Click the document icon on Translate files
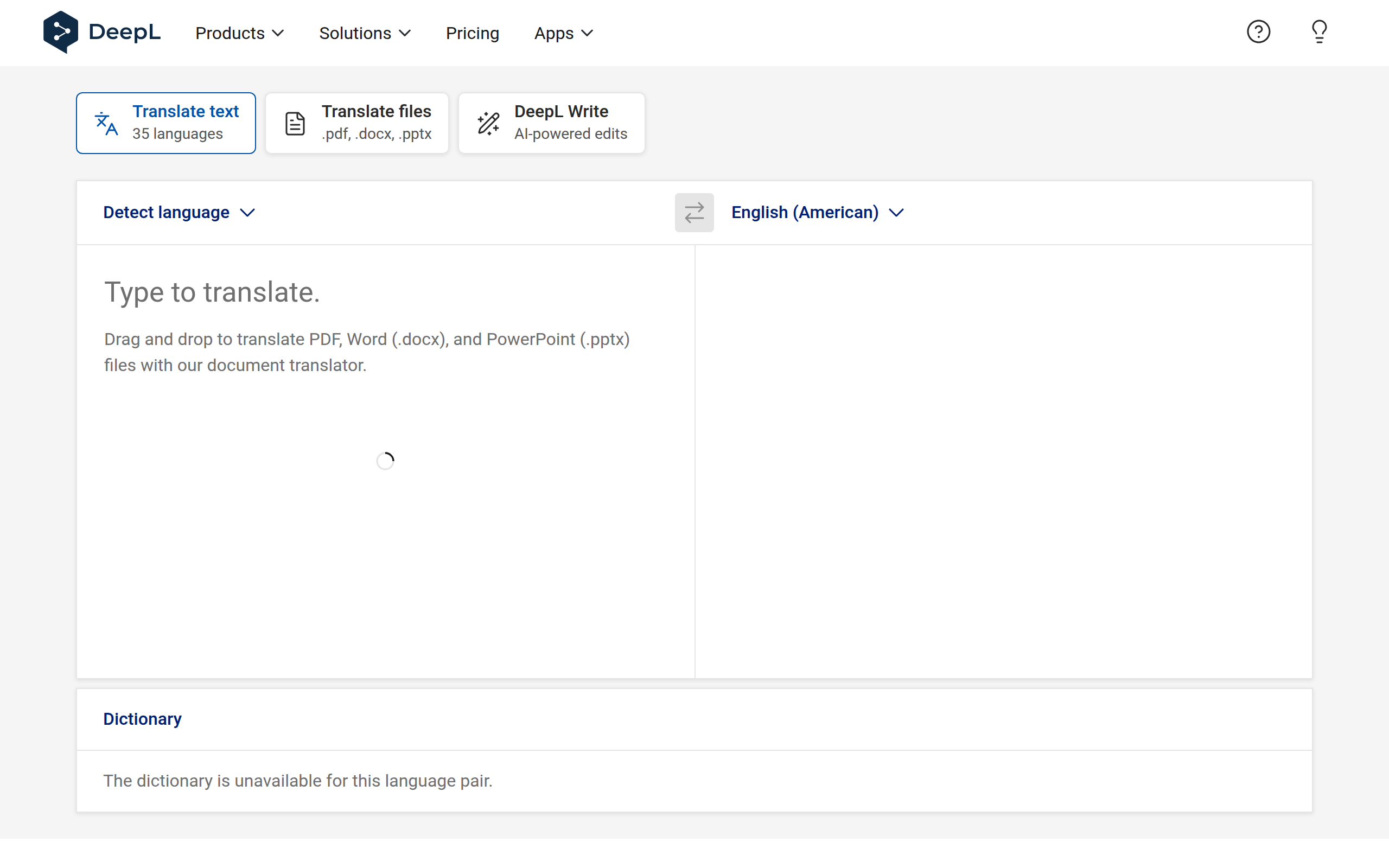The height and width of the screenshot is (868, 1389). (x=295, y=124)
